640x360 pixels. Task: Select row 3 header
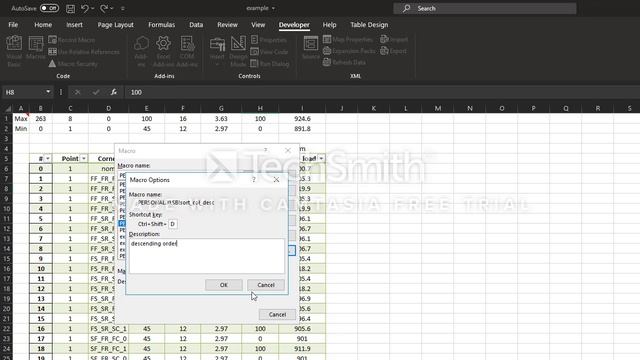[6, 139]
